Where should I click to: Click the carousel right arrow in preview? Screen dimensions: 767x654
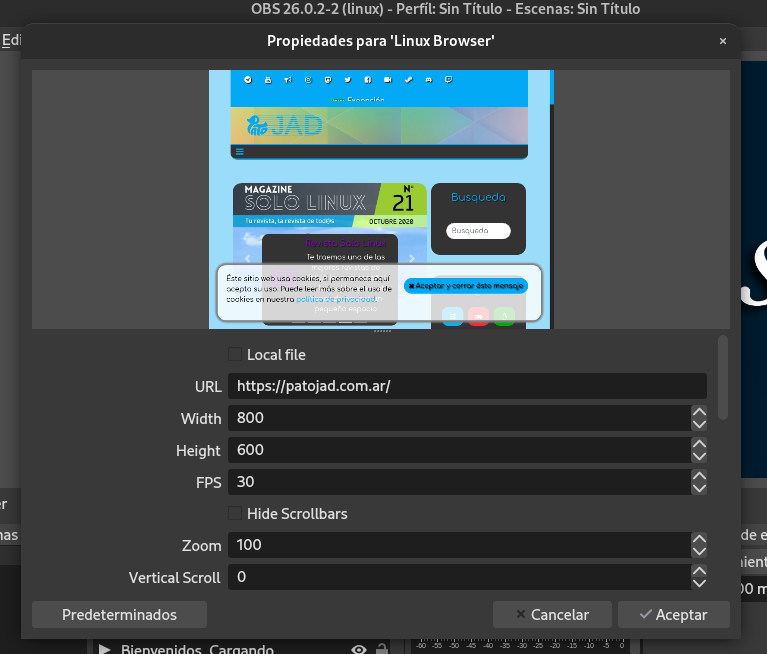(412, 258)
